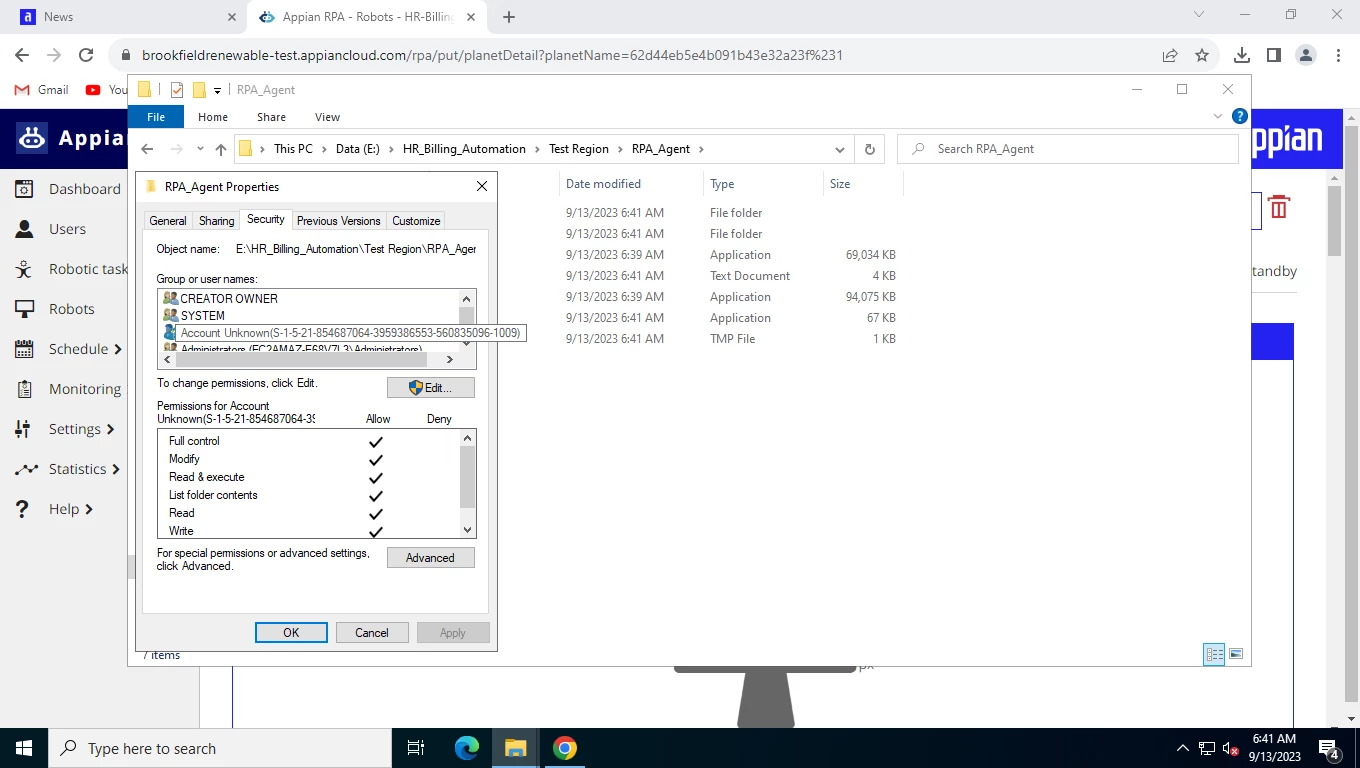The width and height of the screenshot is (1360, 768).
Task: Open Microsoft Edge from taskbar
Action: tap(467, 748)
